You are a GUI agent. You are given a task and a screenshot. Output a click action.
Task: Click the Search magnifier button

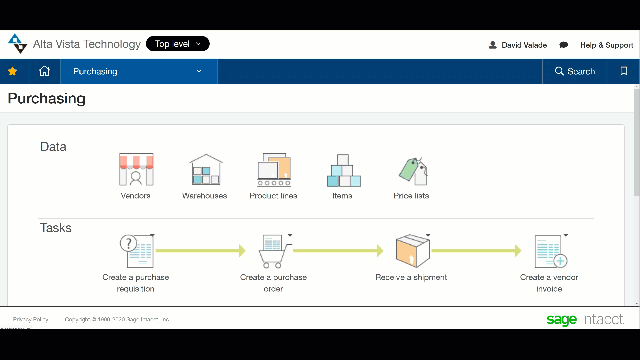click(575, 71)
